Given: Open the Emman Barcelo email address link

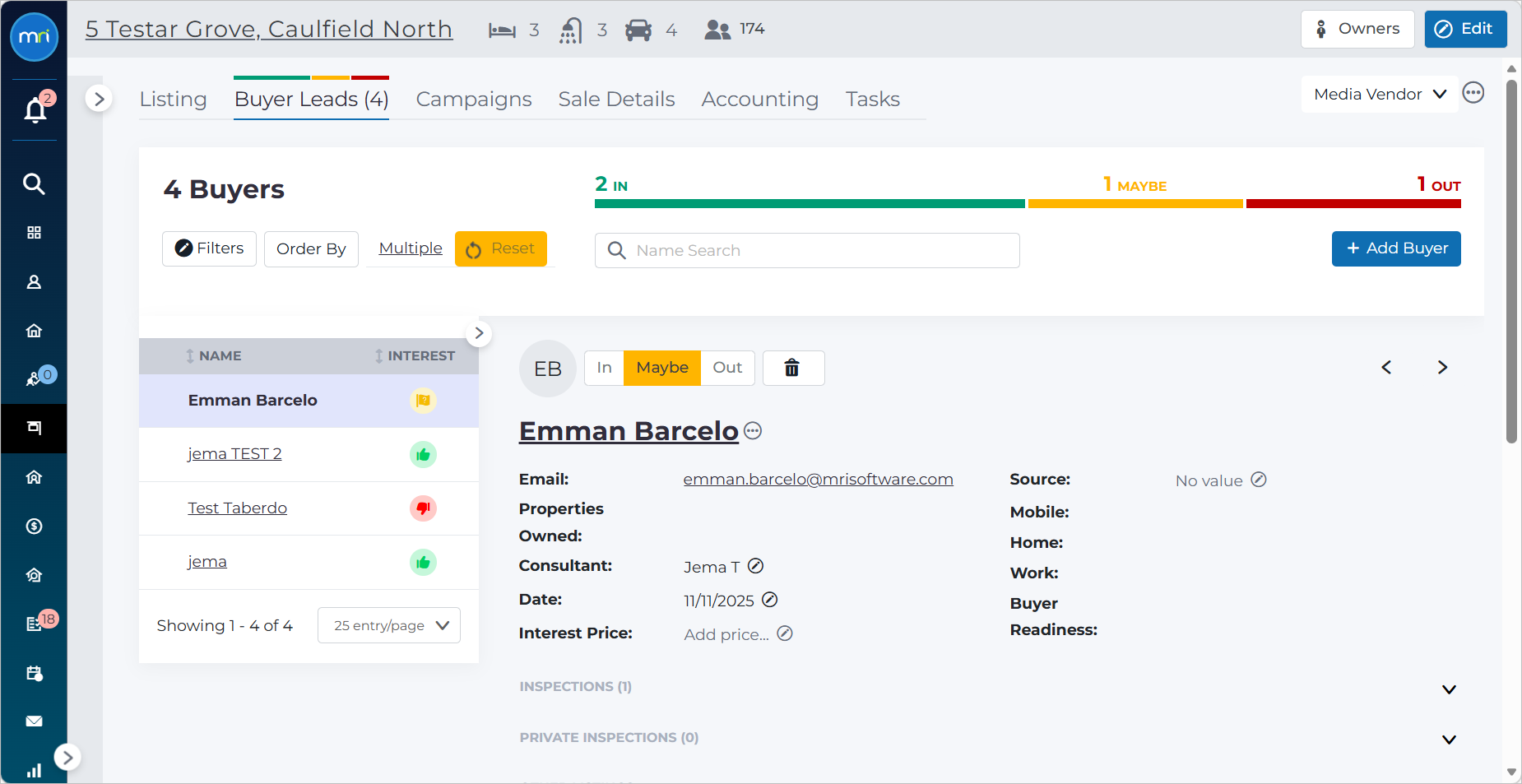Looking at the screenshot, I should click(818, 480).
